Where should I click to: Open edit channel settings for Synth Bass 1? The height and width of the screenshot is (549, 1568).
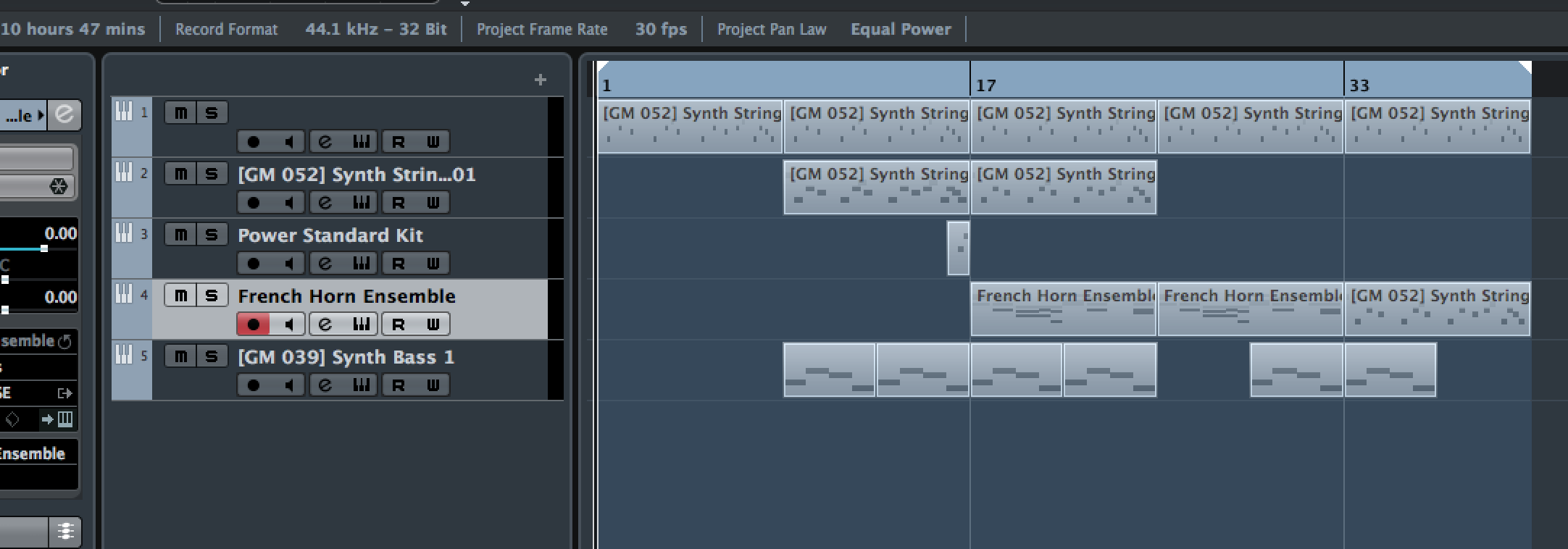(x=325, y=385)
